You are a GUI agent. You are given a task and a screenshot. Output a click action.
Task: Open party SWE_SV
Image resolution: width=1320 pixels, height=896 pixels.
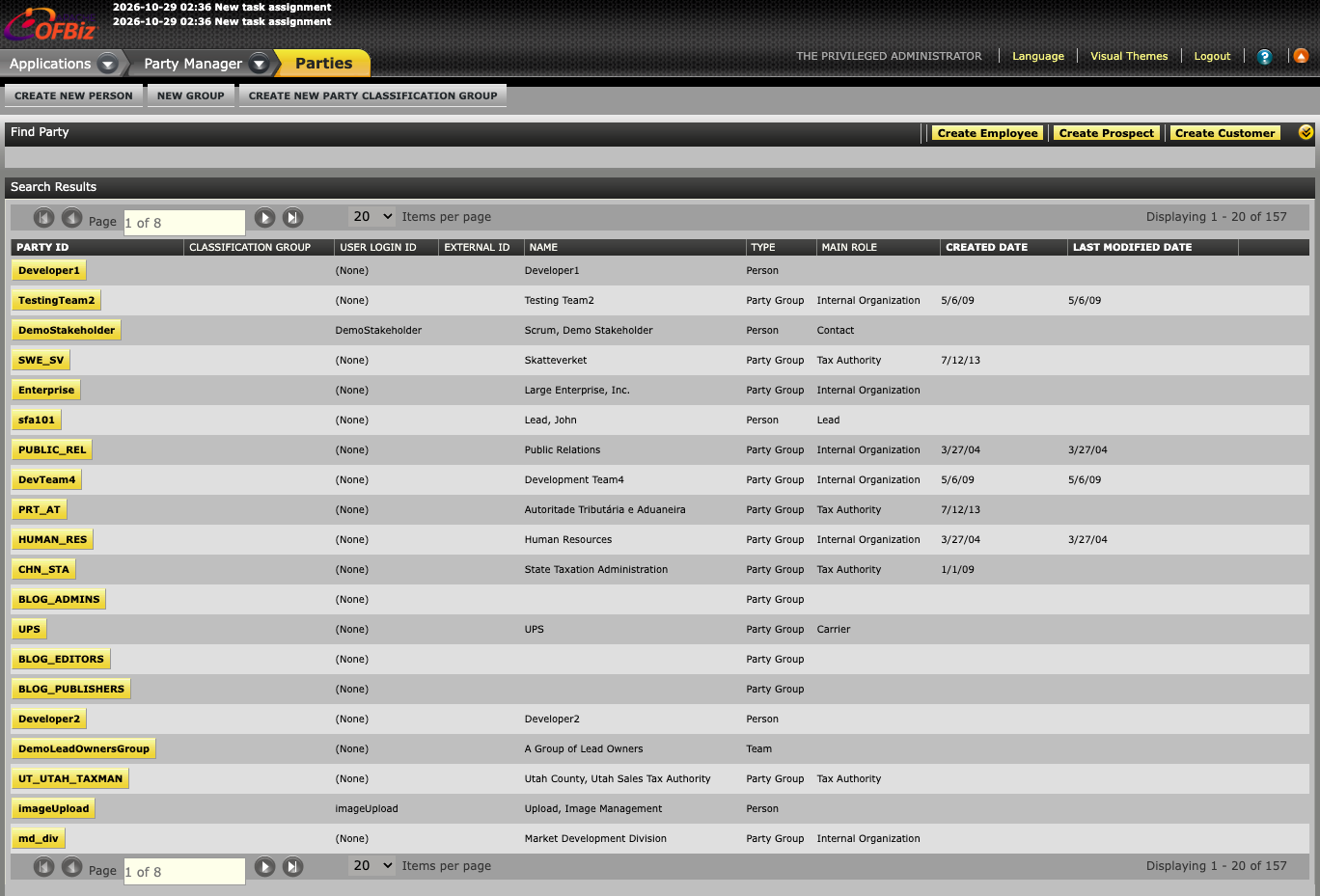point(41,361)
